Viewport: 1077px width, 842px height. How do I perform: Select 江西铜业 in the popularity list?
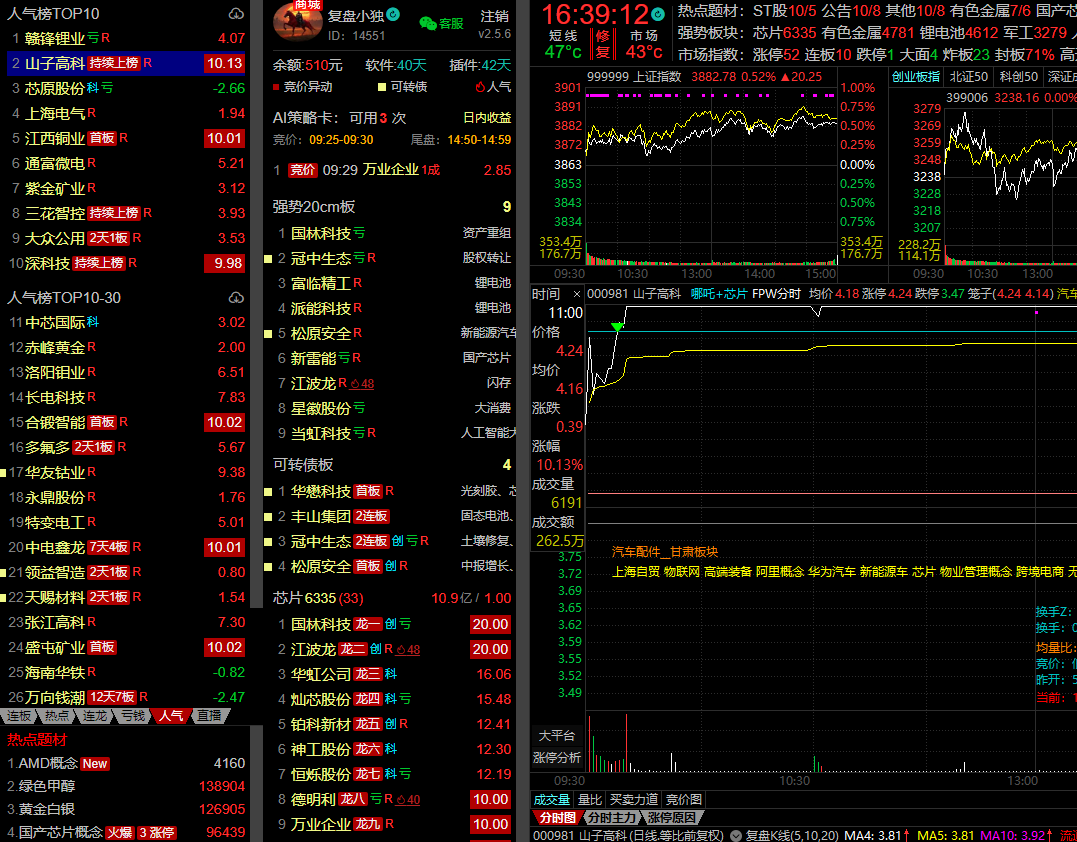(54, 138)
